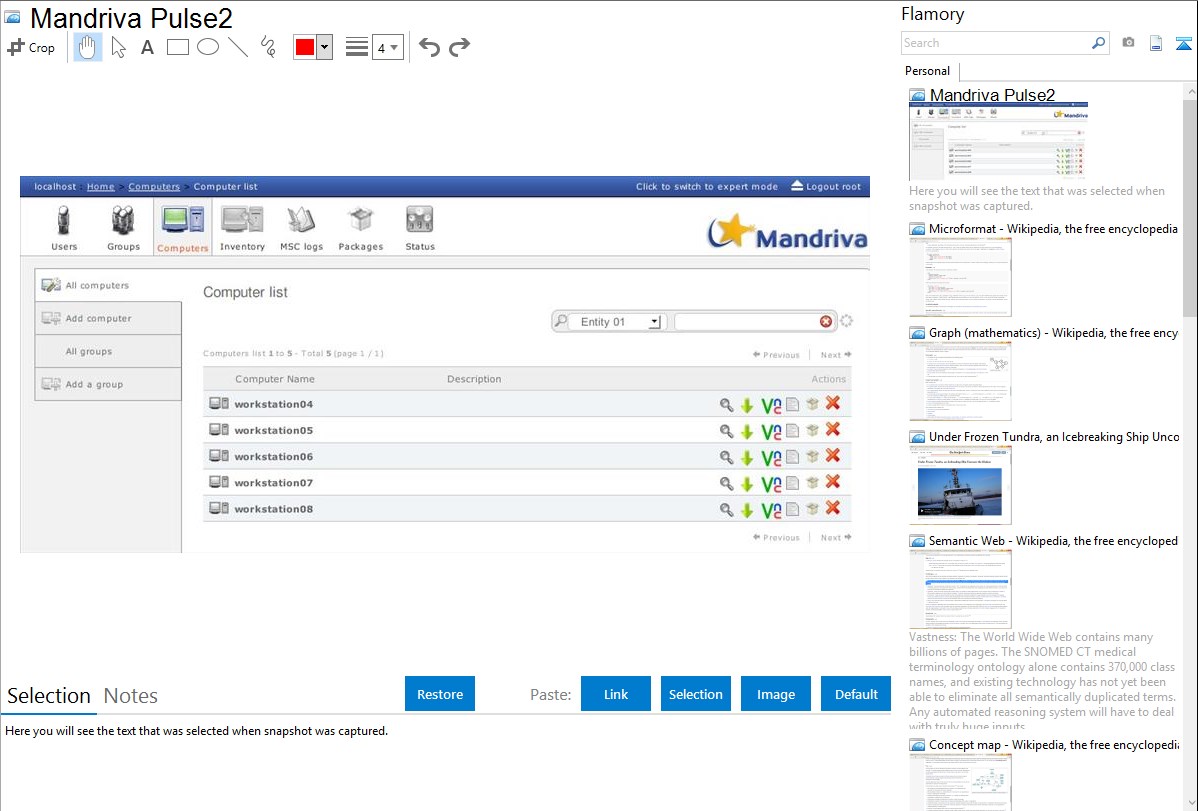Pick the ellipse drawing tool
The width and height of the screenshot is (1198, 811).
(208, 47)
